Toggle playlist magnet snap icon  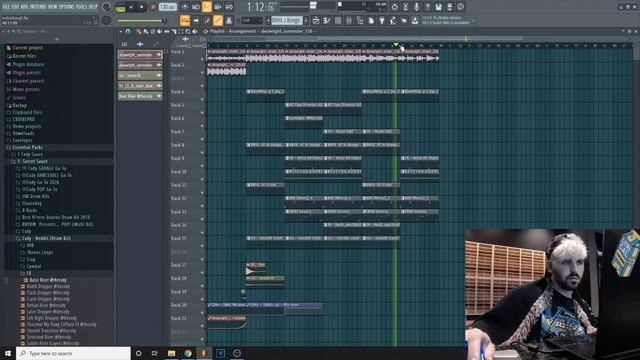tap(128, 31)
